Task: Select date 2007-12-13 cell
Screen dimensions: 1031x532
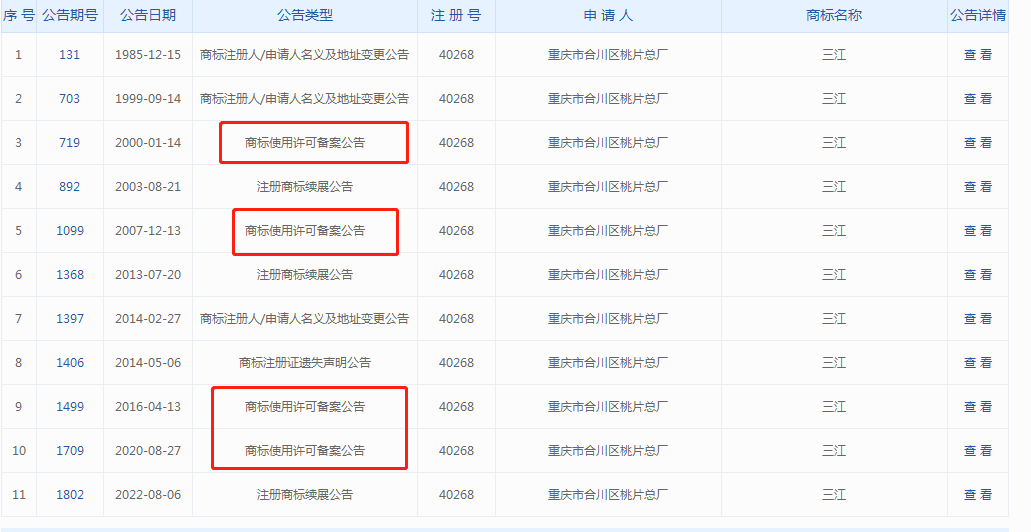Action: point(148,231)
